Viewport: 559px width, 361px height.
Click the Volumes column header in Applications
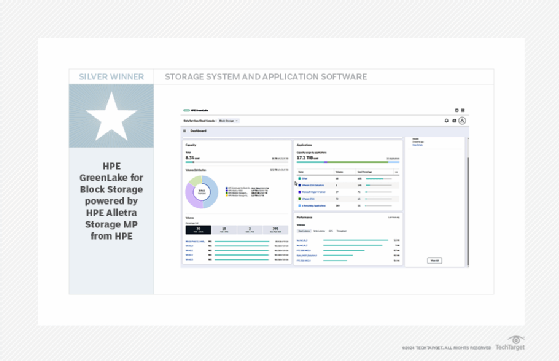point(339,172)
